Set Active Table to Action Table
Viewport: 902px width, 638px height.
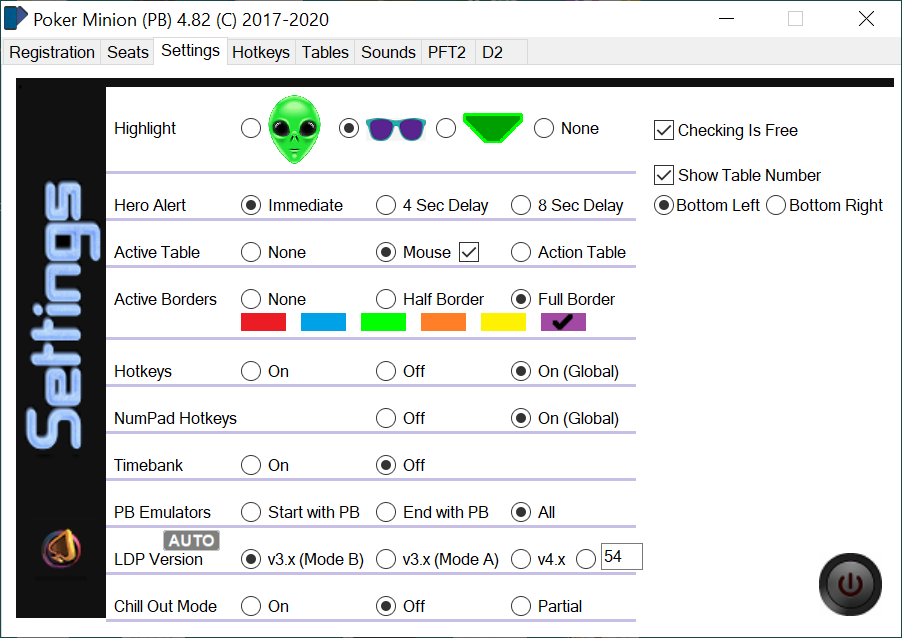coord(521,252)
